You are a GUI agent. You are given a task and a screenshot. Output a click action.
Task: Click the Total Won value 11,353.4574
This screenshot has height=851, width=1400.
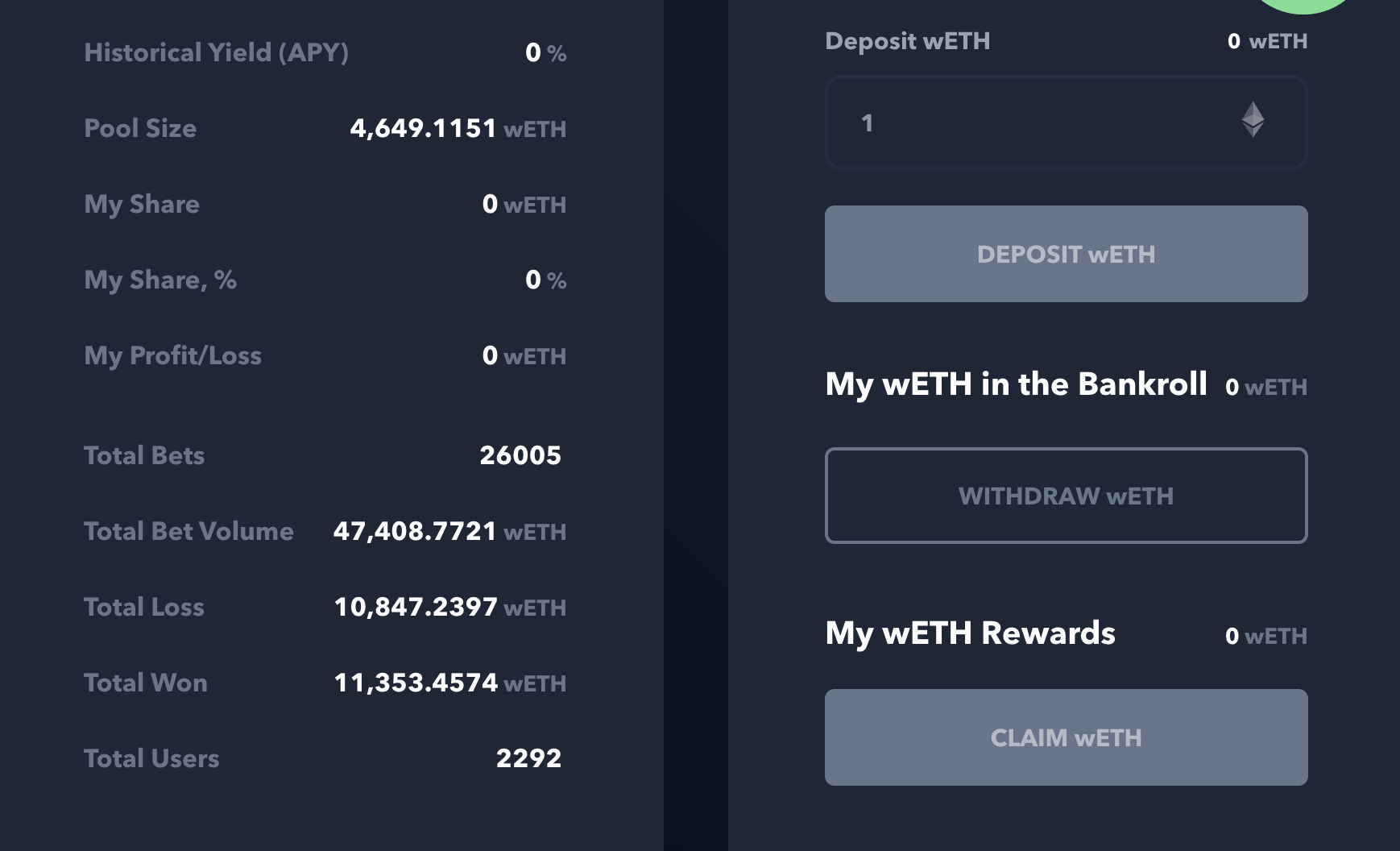pos(416,683)
